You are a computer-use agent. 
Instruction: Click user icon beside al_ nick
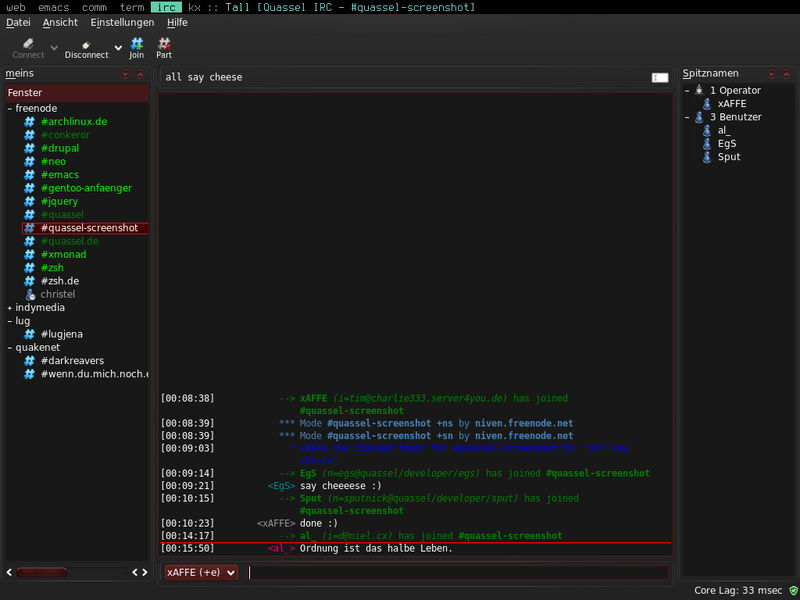pyautogui.click(x=707, y=130)
